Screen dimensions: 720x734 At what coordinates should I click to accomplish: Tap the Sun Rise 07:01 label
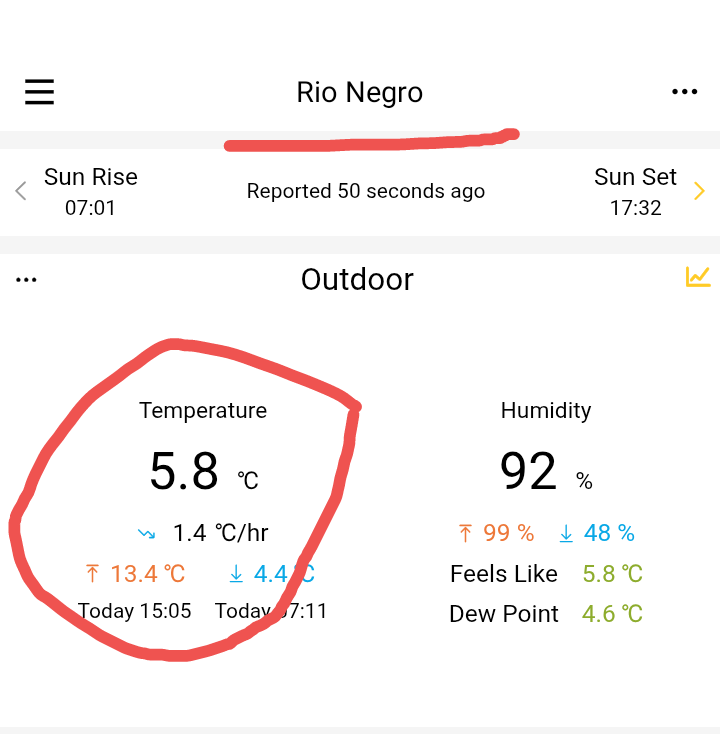(91, 192)
